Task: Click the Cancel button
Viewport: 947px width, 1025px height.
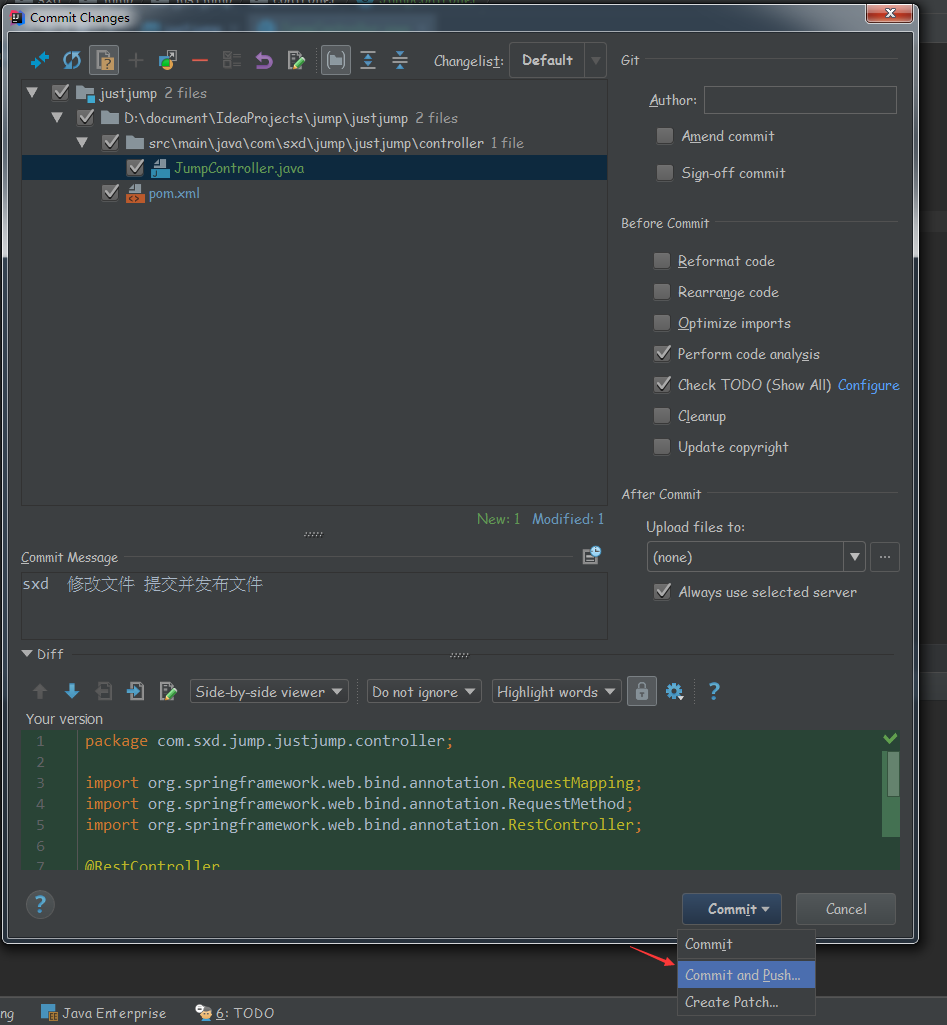Action: (x=846, y=909)
